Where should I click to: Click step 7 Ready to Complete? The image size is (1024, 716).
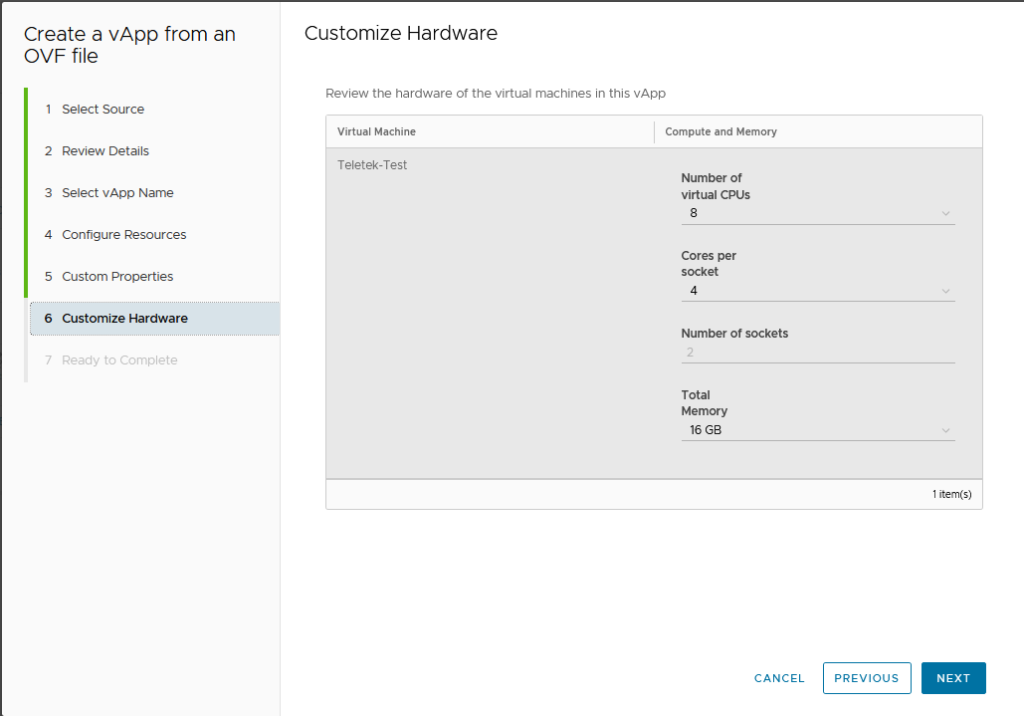coord(111,360)
